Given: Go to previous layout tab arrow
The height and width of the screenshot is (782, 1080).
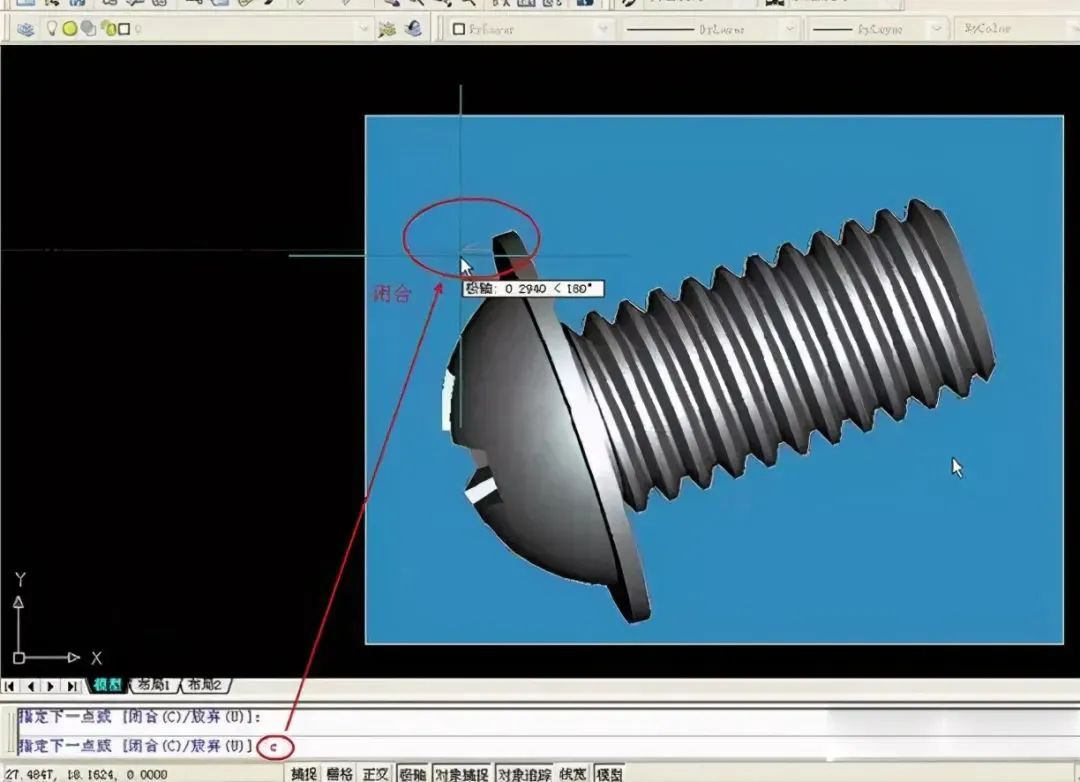Looking at the screenshot, I should click(x=30, y=686).
